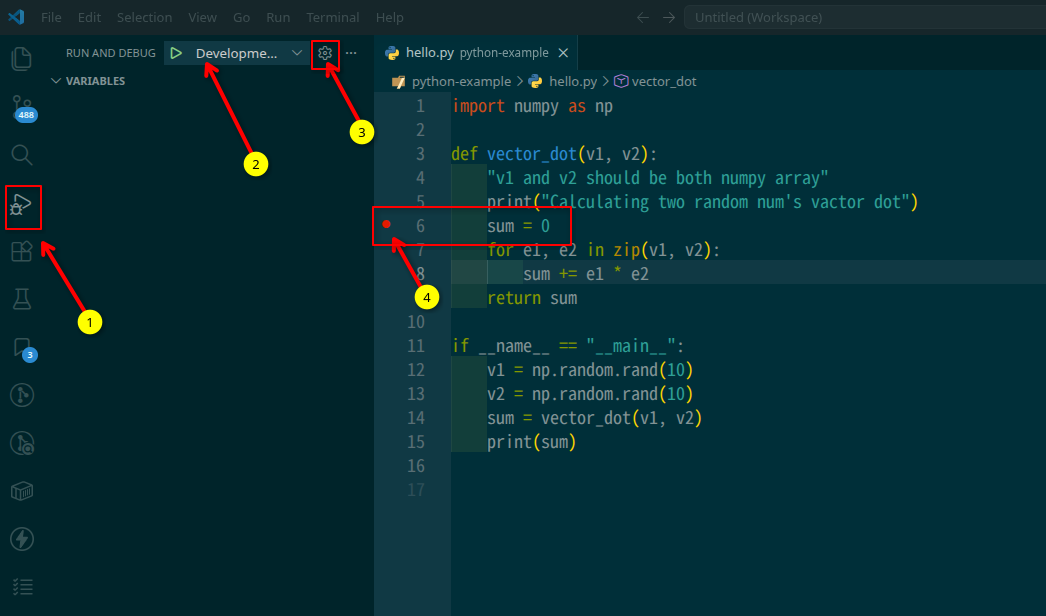Open the Terminal menu
Image resolution: width=1046 pixels, height=616 pixels.
click(x=332, y=17)
